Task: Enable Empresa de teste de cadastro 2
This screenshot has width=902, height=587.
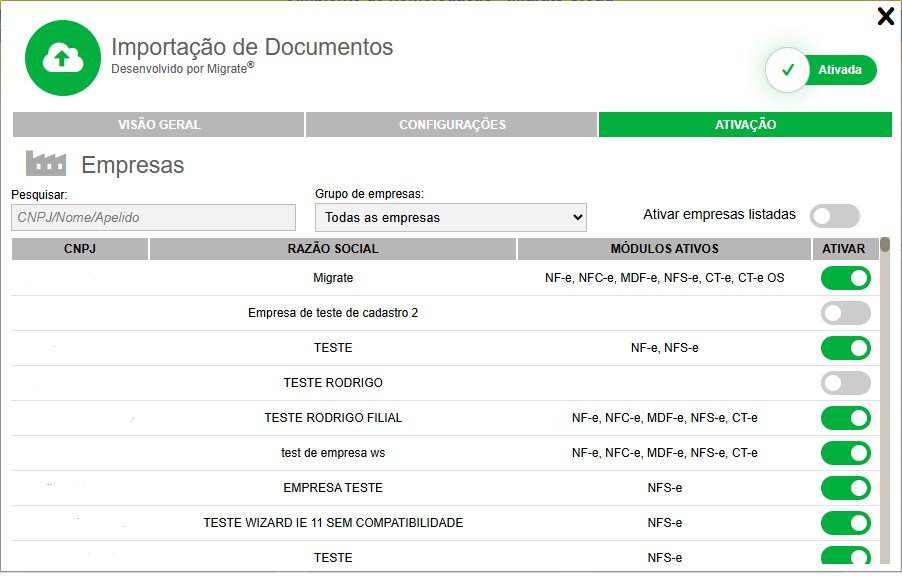Action: [x=845, y=313]
